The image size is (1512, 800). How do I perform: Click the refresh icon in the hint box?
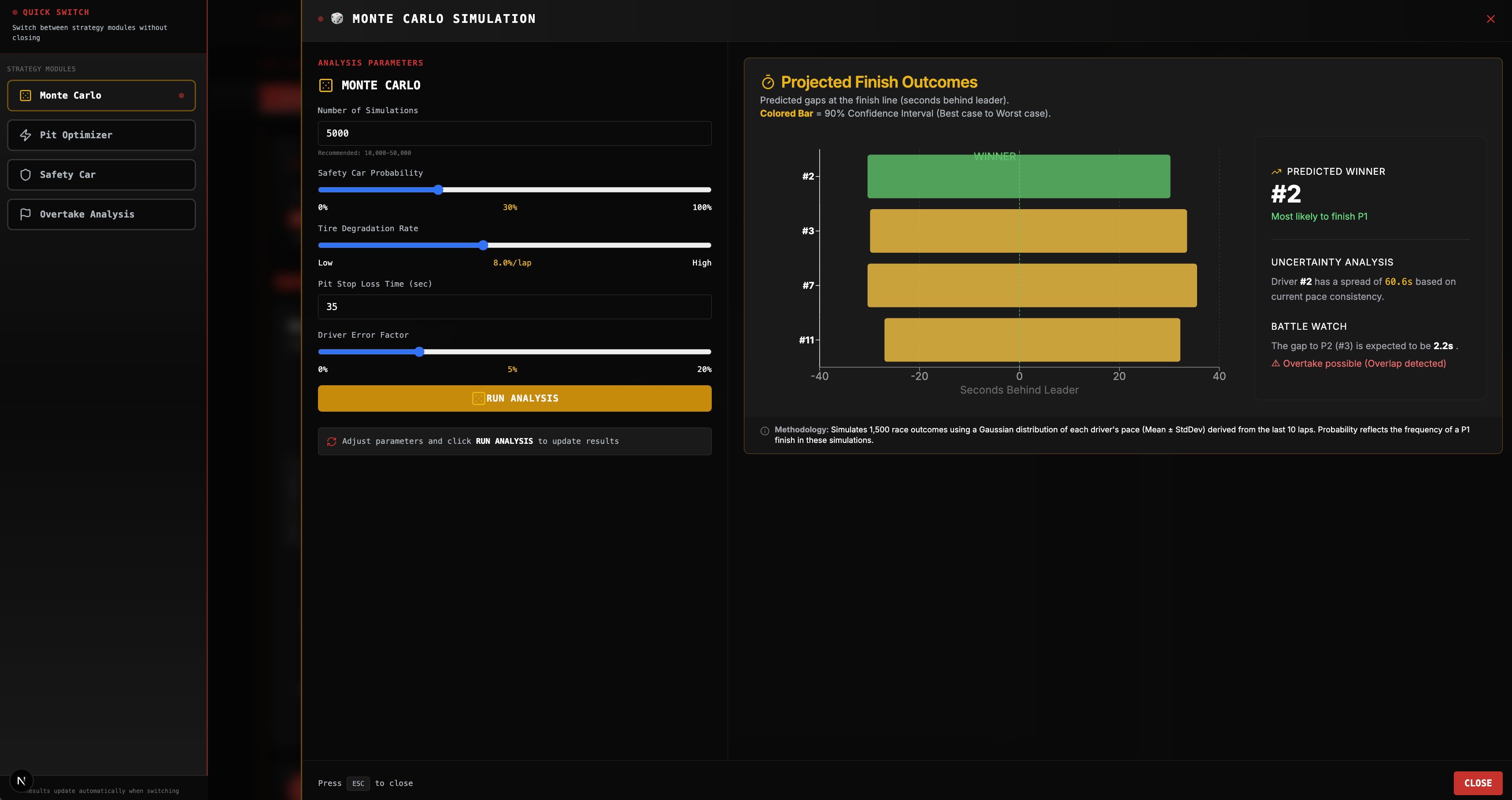332,441
